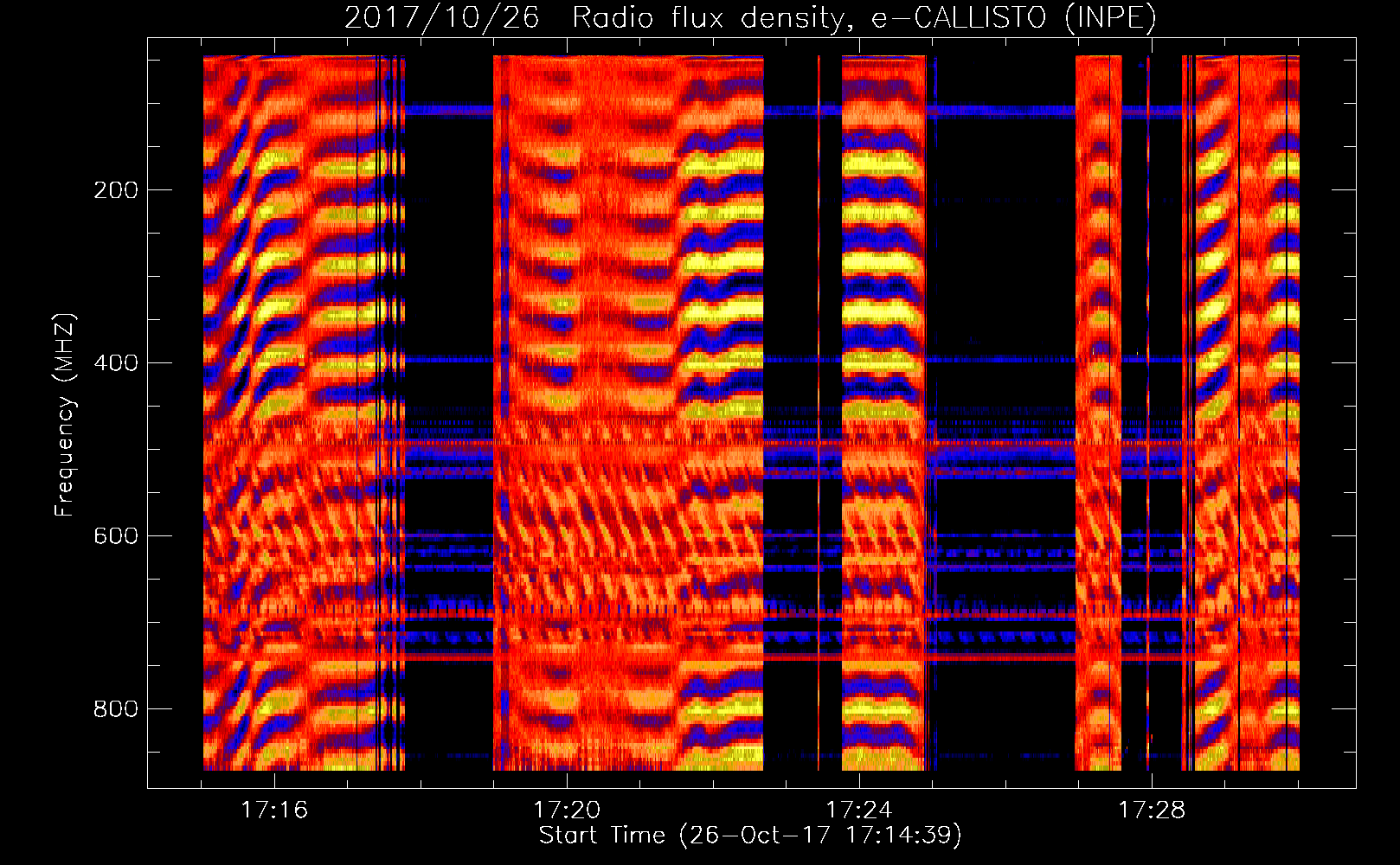Click the "Frequency (MHZ)" axis label

(64, 415)
